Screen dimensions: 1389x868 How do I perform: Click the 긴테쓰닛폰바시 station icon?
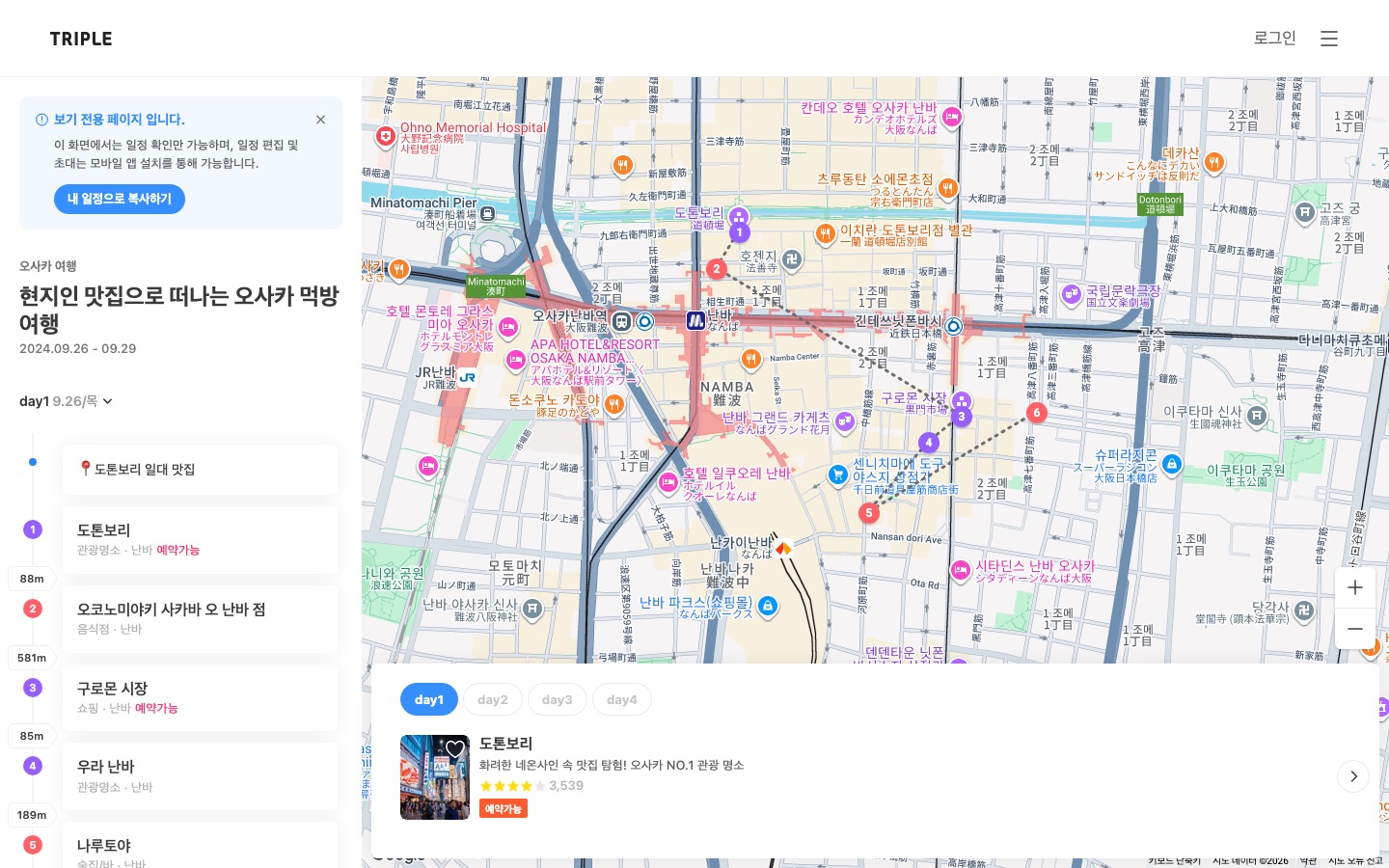[954, 326]
